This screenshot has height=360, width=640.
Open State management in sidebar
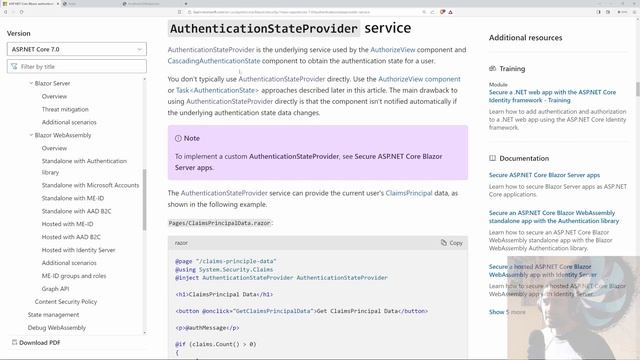click(x=53, y=315)
